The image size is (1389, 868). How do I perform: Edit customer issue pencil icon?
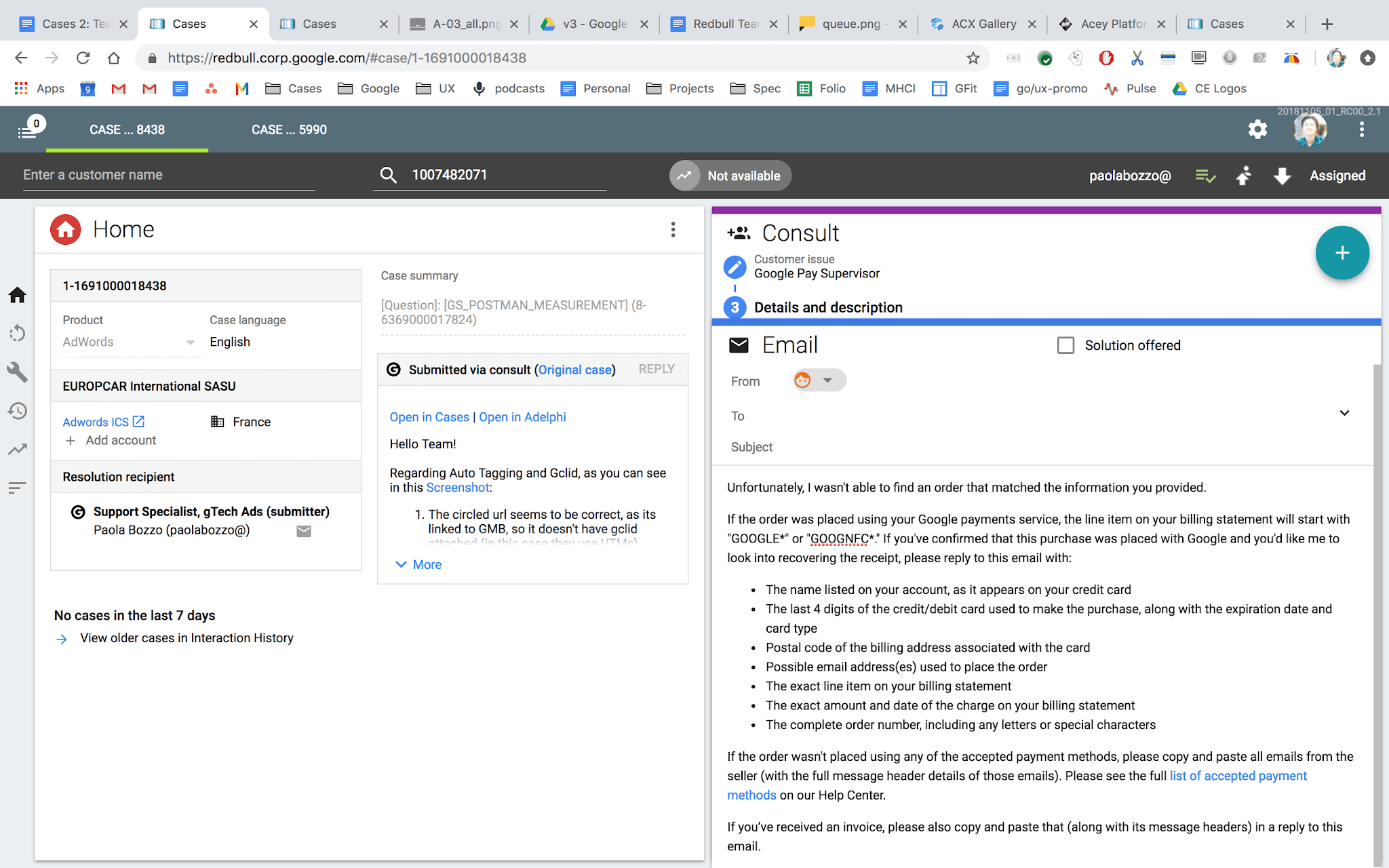click(x=735, y=267)
